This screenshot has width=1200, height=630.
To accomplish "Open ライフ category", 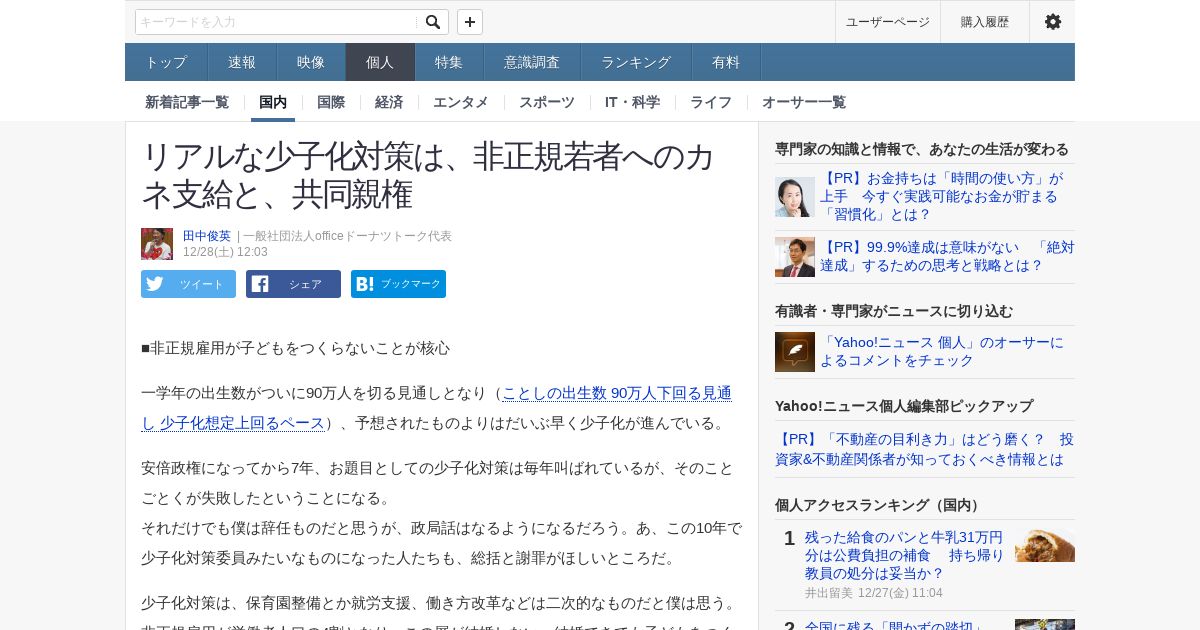I will click(711, 102).
